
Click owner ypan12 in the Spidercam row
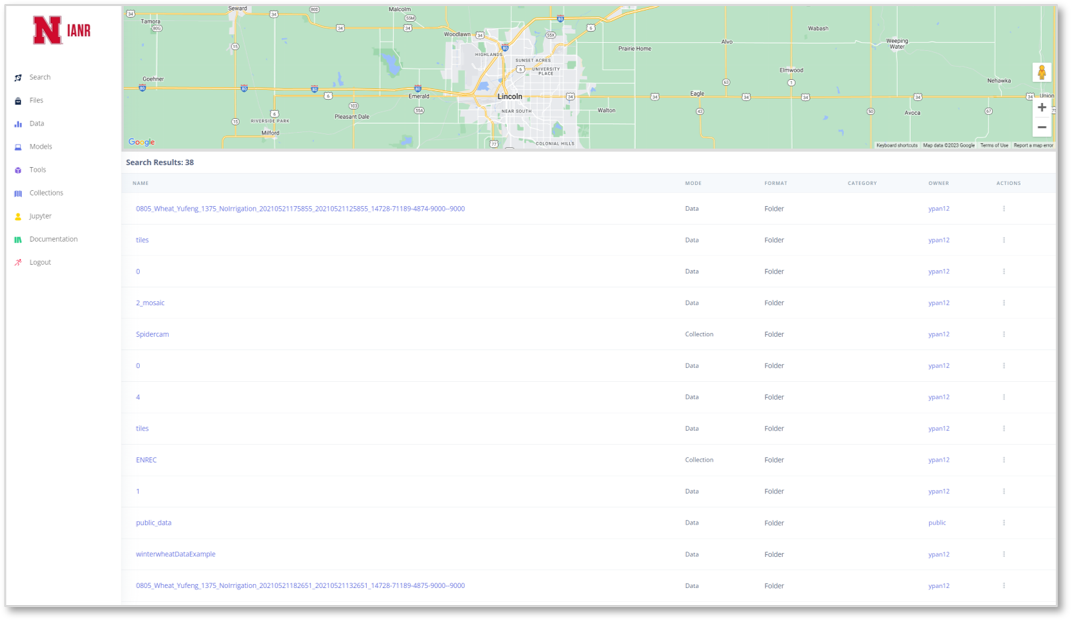(x=938, y=335)
